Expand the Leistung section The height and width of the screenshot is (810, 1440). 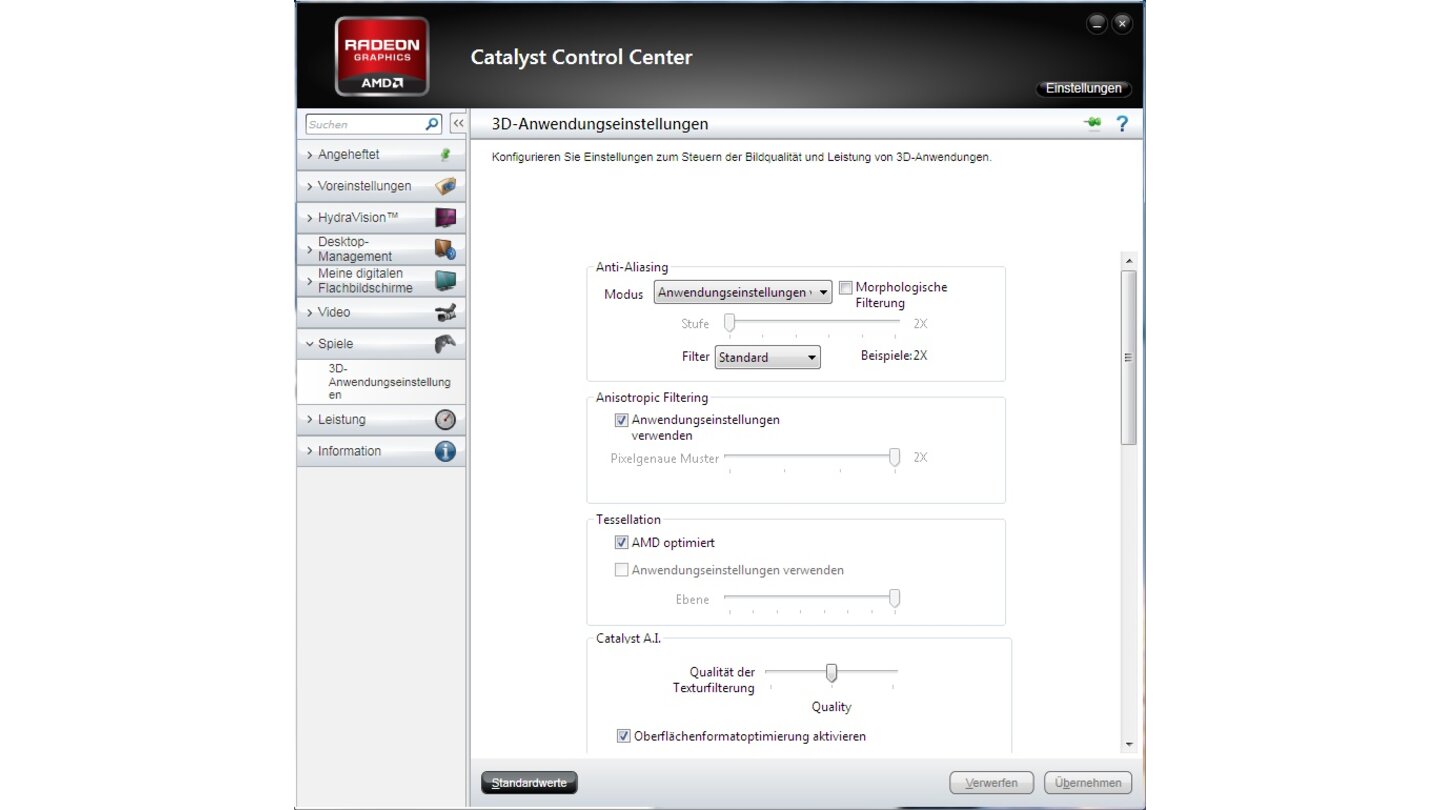point(381,420)
